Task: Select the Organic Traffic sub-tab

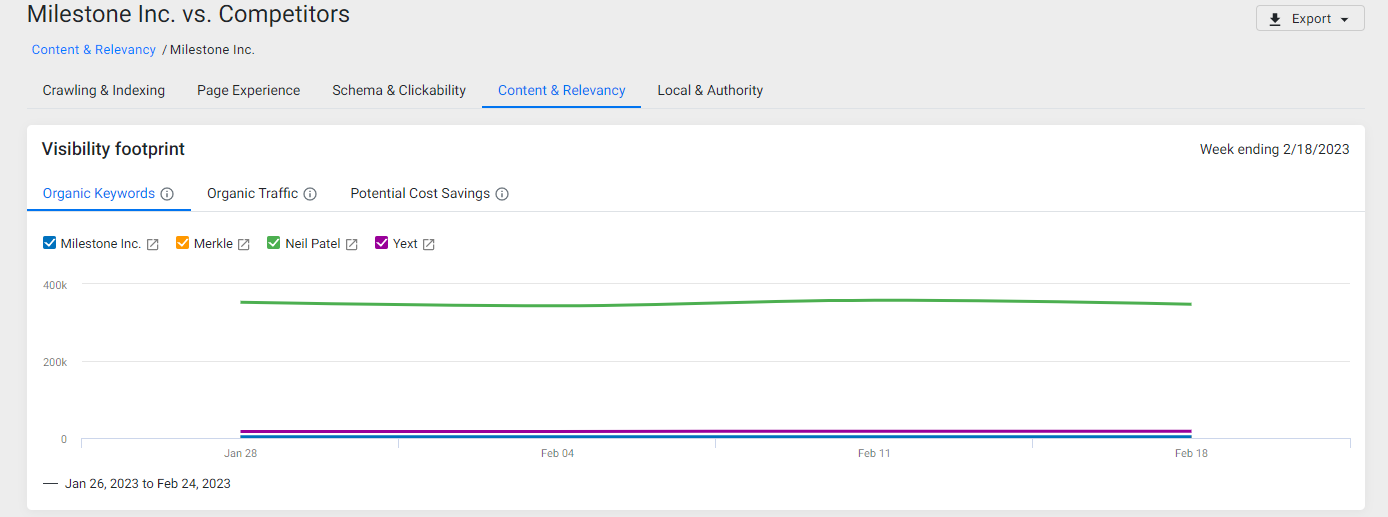Action: pyautogui.click(x=253, y=193)
